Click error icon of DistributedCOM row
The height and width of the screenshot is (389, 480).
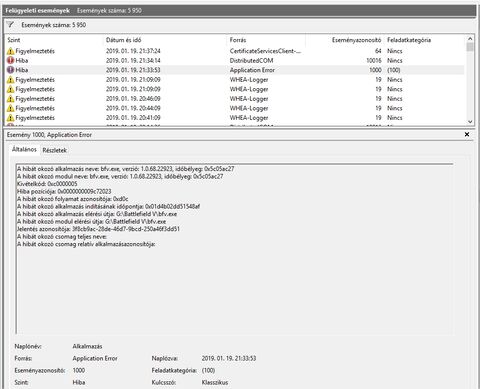coord(10,60)
